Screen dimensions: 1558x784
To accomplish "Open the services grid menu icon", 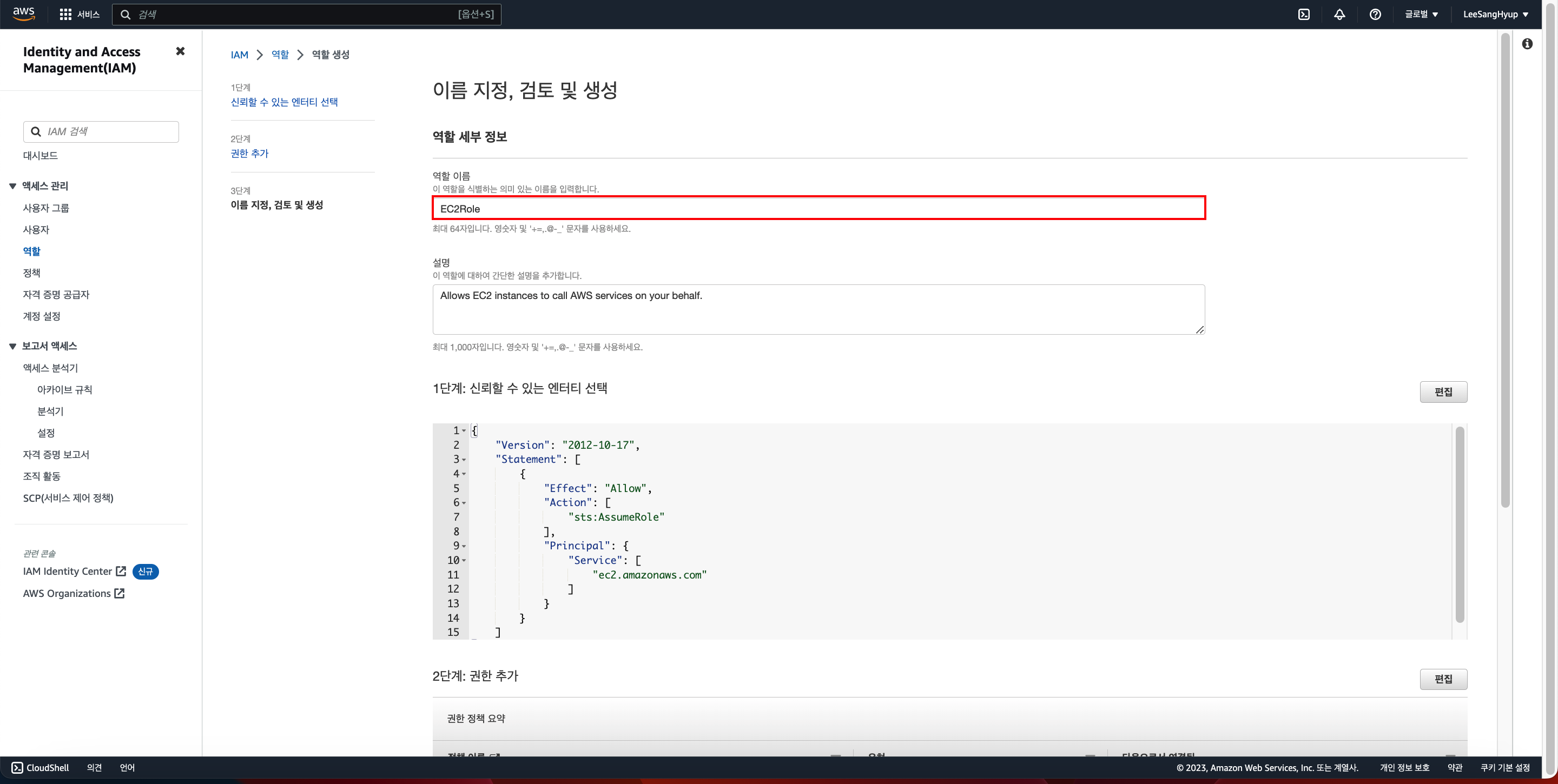I will pos(65,14).
